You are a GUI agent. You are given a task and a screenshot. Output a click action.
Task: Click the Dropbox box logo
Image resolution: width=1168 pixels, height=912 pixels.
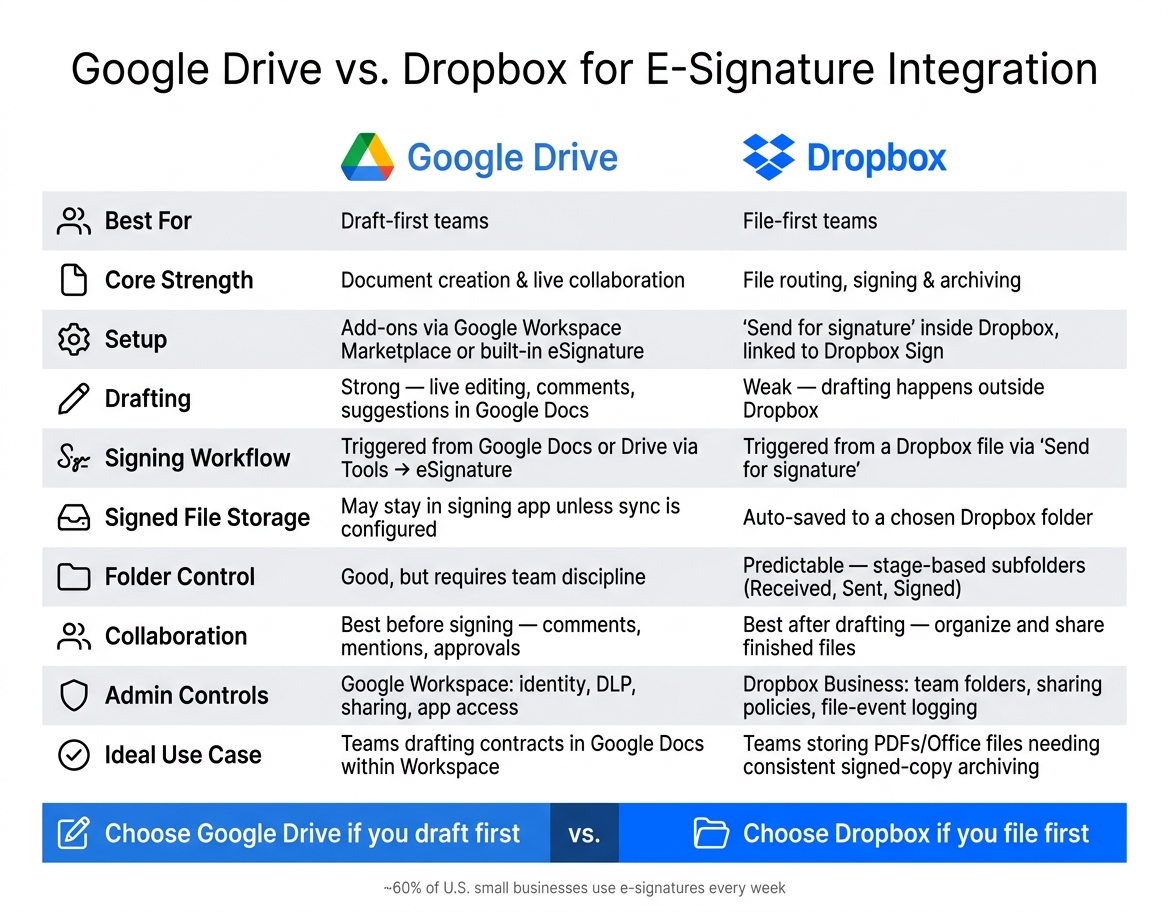[769, 157]
